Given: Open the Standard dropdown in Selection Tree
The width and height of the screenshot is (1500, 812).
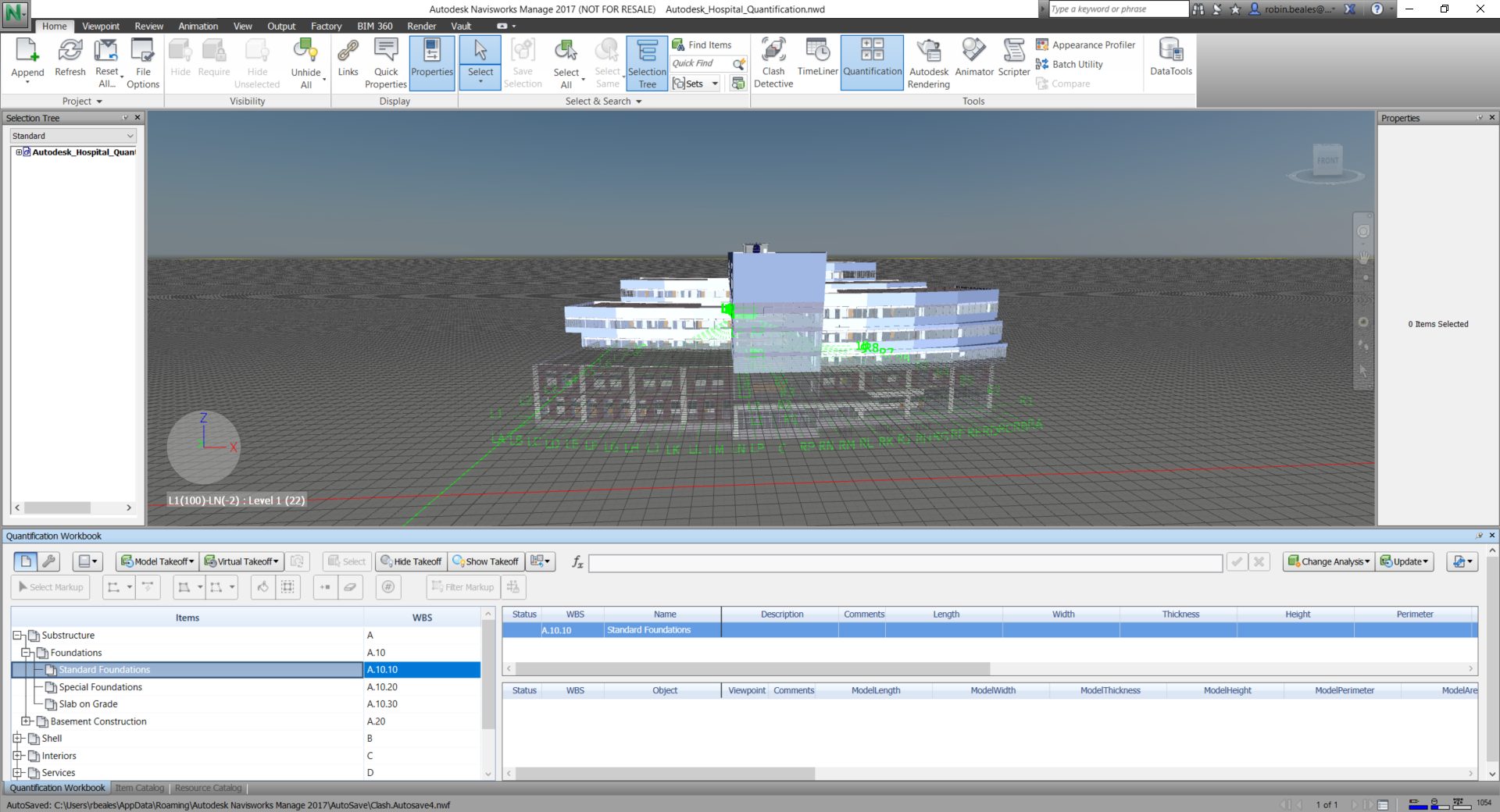Looking at the screenshot, I should [x=73, y=136].
